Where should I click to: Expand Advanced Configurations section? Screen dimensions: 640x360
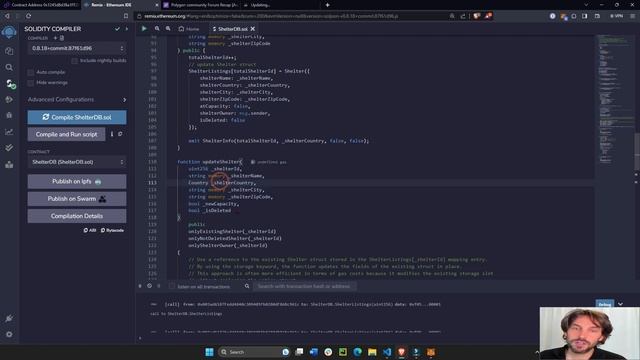[x=77, y=100]
